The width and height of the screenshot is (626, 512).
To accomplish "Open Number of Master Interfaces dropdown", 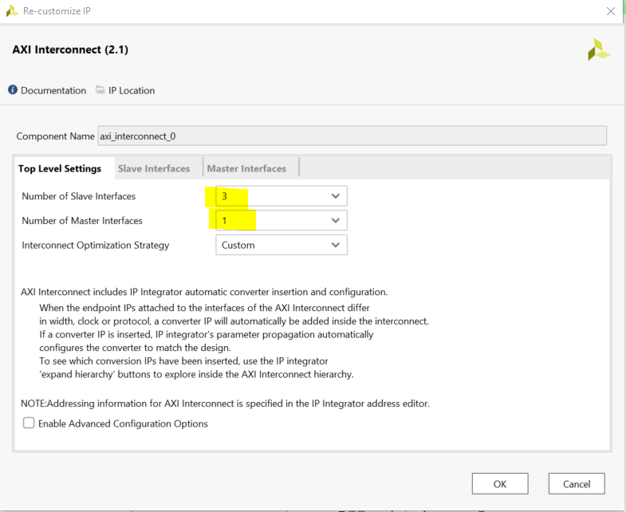I will pyautogui.click(x=281, y=220).
